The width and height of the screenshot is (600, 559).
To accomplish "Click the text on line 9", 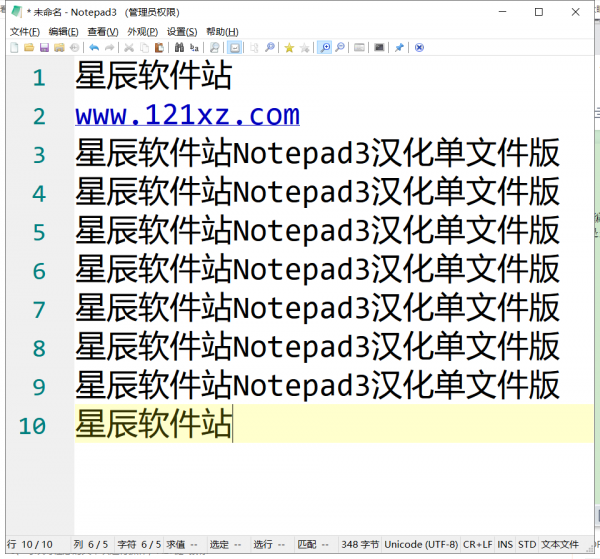I will (318, 385).
